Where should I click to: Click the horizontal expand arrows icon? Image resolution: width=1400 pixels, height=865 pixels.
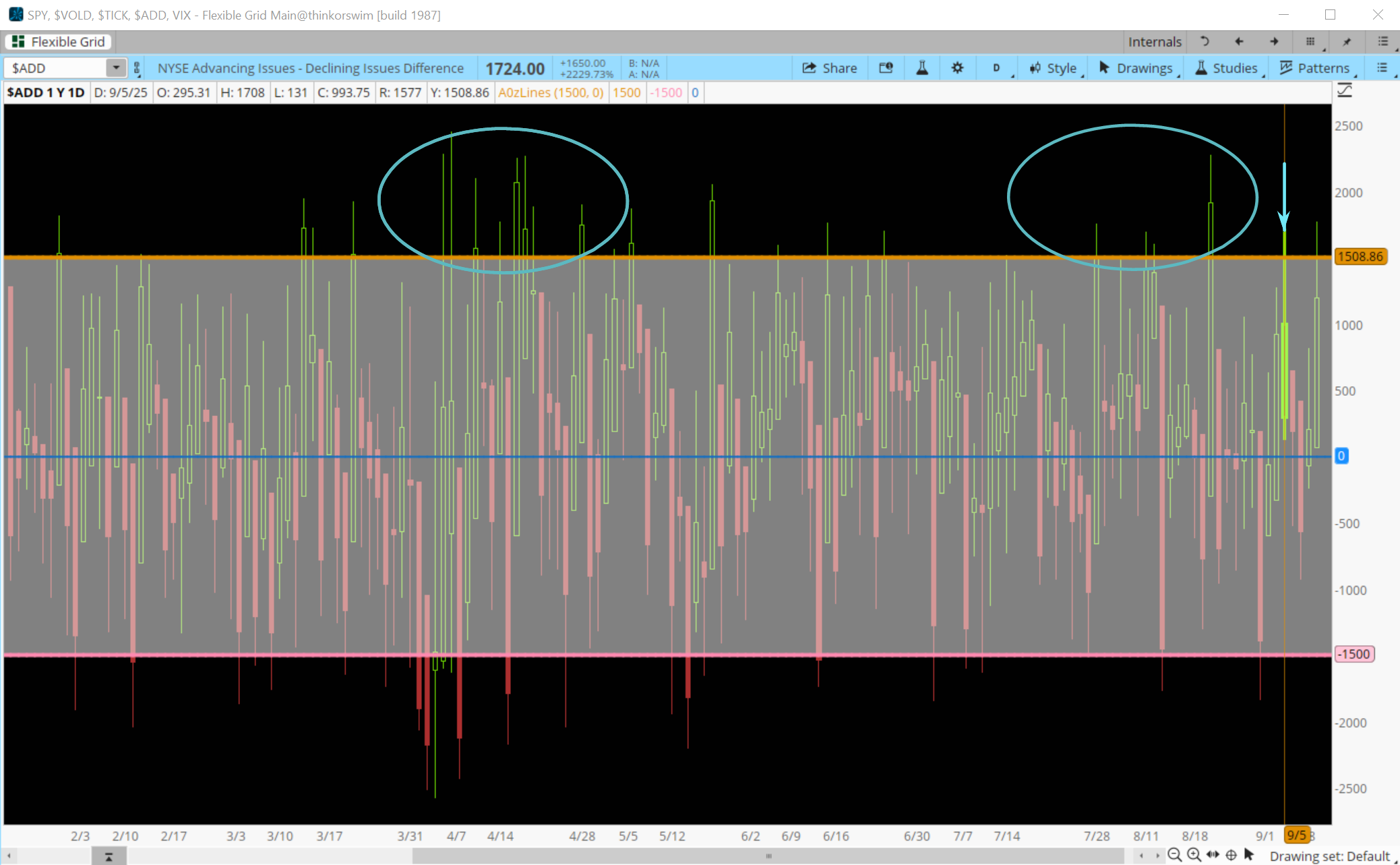pos(1213,855)
